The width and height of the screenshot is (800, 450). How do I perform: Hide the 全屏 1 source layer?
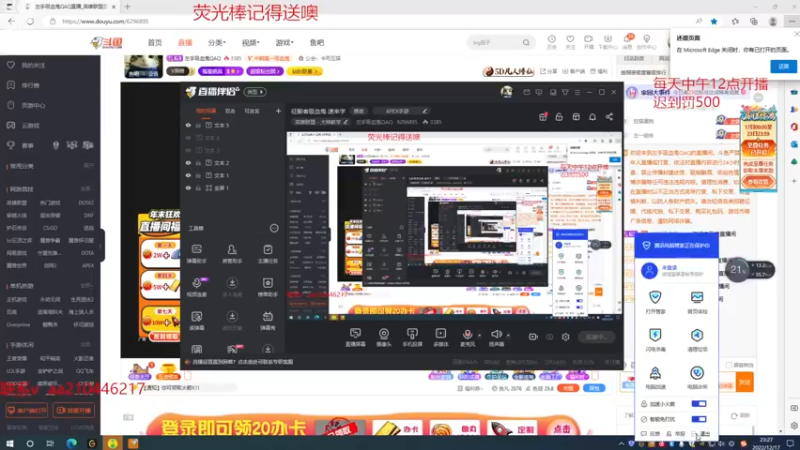coord(188,188)
